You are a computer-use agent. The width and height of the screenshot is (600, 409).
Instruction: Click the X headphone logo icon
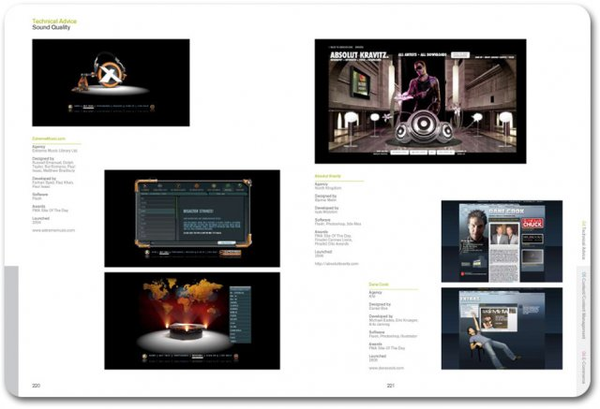[x=110, y=73]
